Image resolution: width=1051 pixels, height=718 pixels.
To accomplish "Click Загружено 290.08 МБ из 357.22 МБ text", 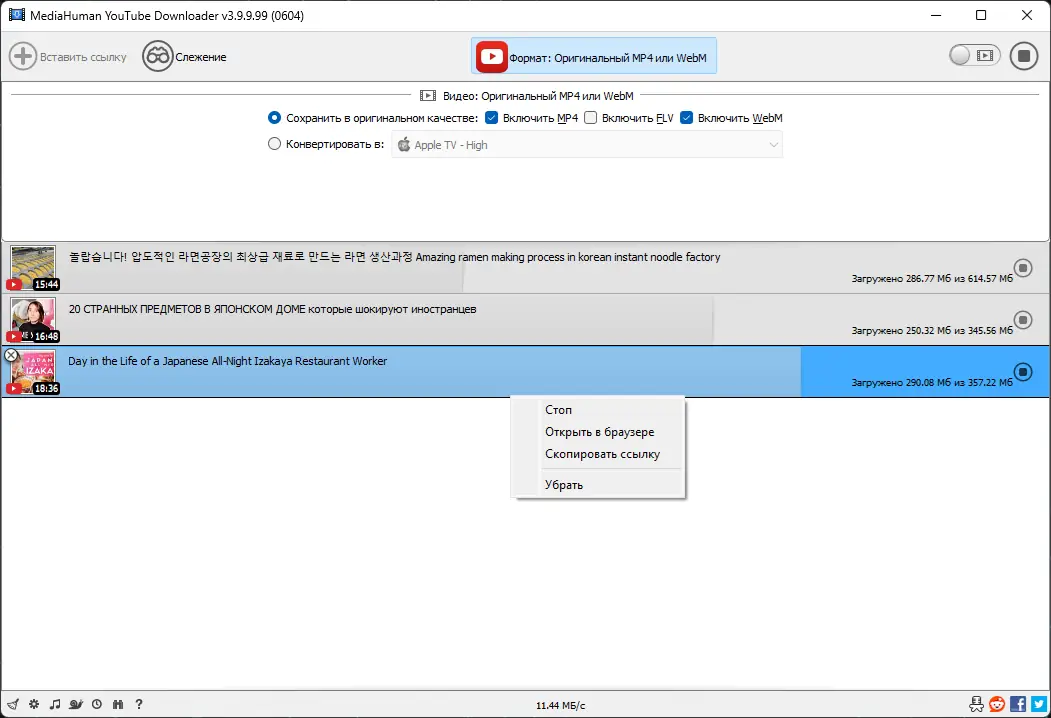I will (932, 383).
